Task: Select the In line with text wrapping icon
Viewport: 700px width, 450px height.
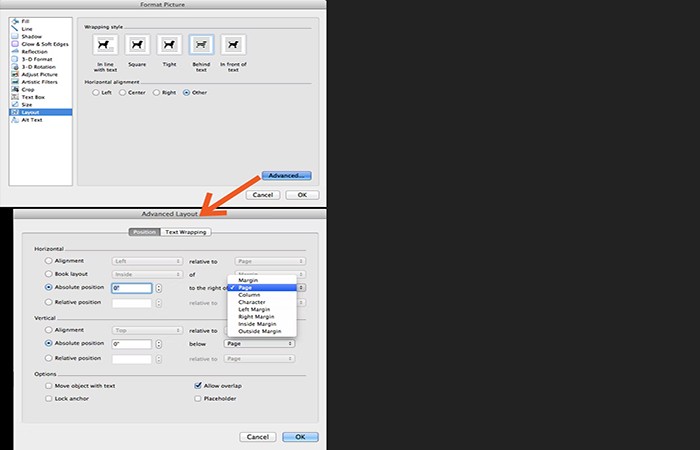Action: [105, 45]
